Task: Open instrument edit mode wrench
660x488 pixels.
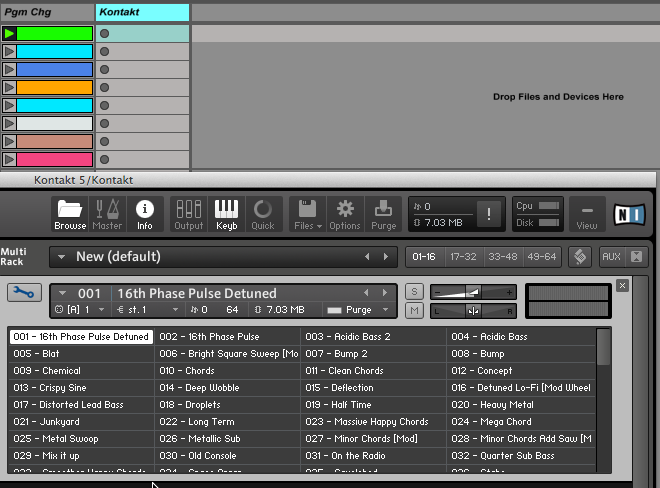Action: coord(24,293)
